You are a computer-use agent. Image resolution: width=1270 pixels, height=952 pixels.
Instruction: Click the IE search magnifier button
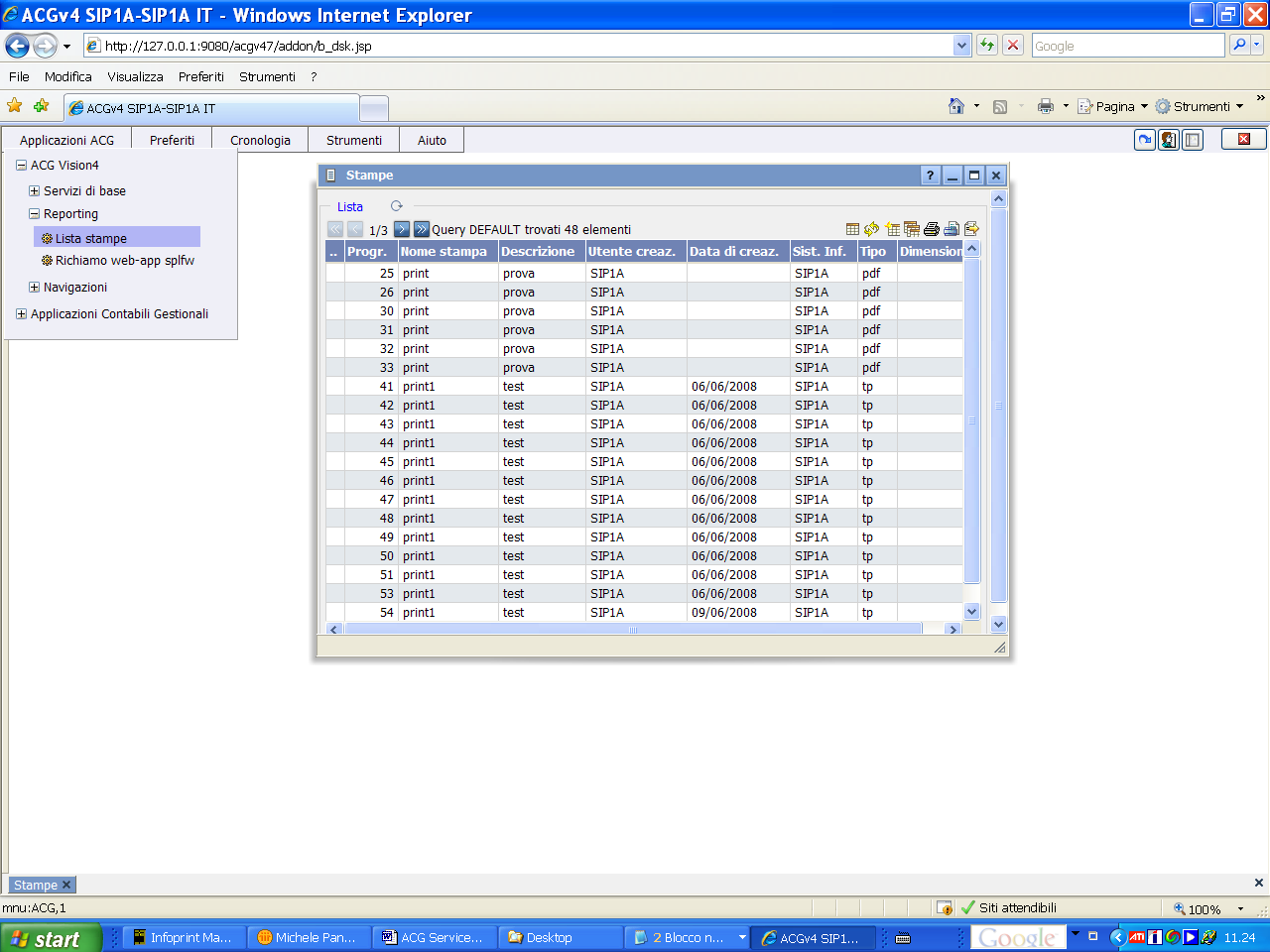(x=1239, y=45)
